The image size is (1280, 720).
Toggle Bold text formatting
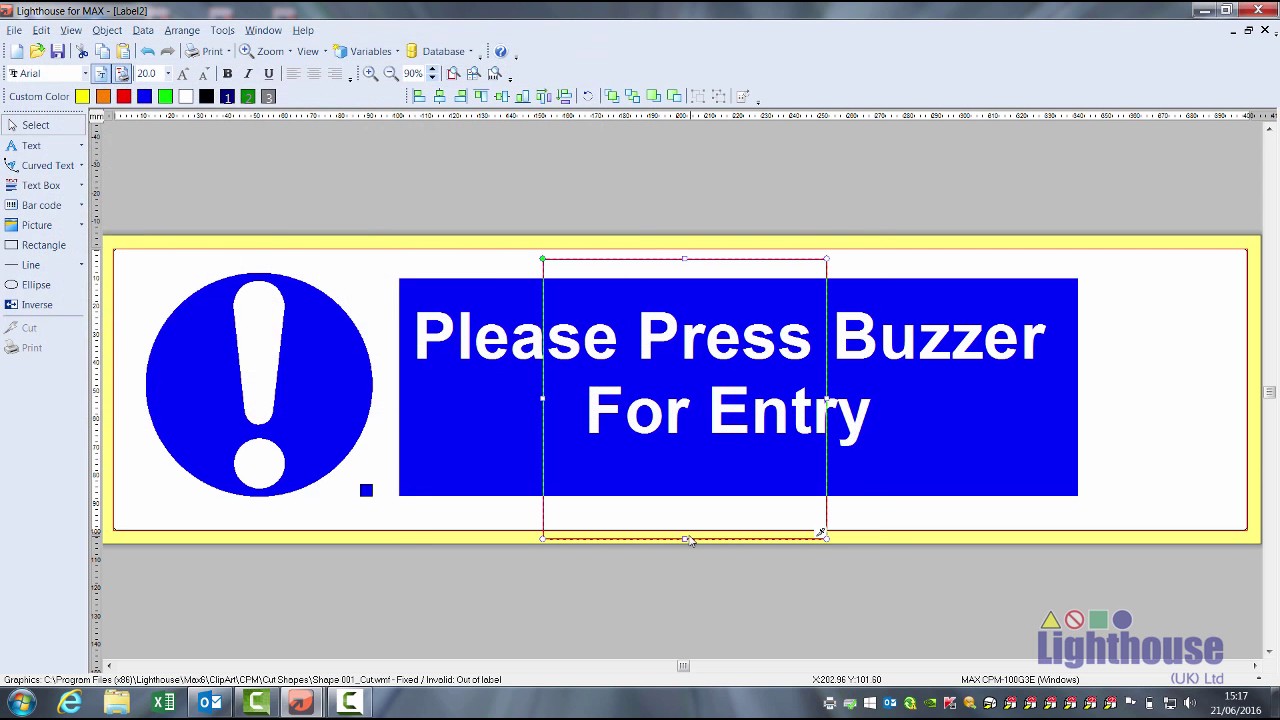[227, 74]
